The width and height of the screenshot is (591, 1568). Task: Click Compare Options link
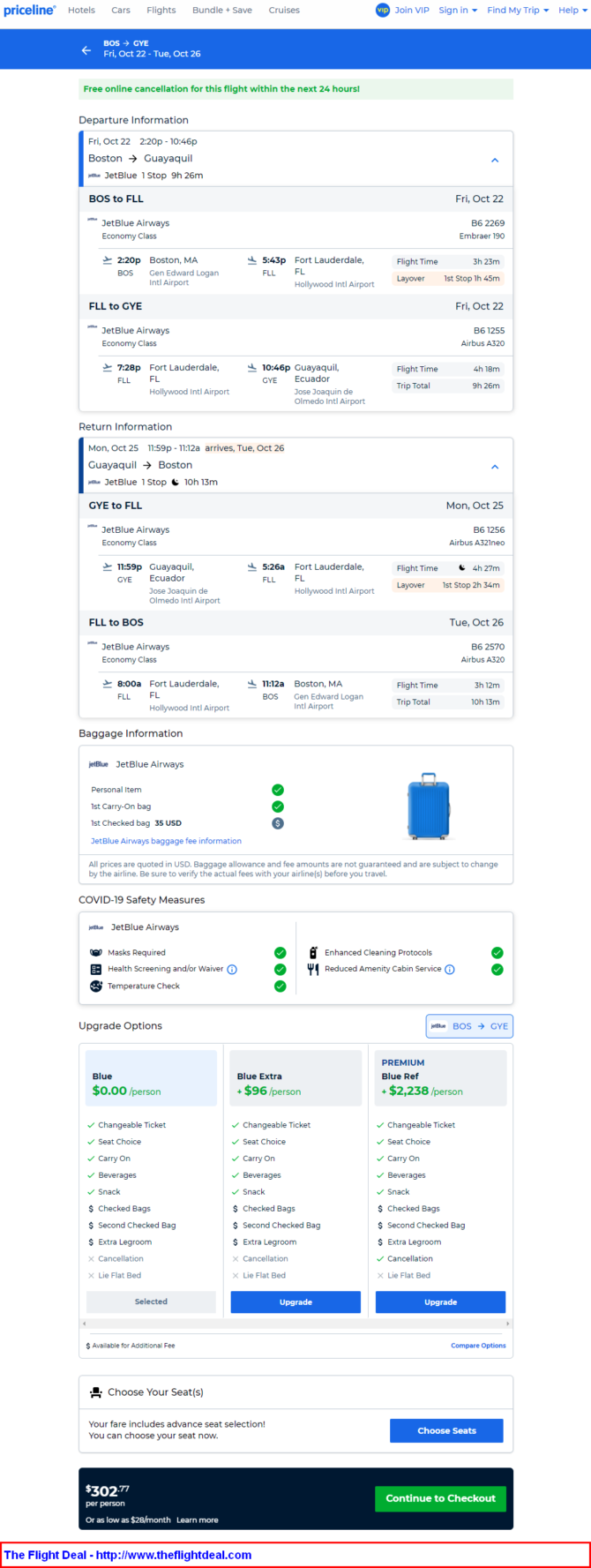click(x=478, y=1346)
